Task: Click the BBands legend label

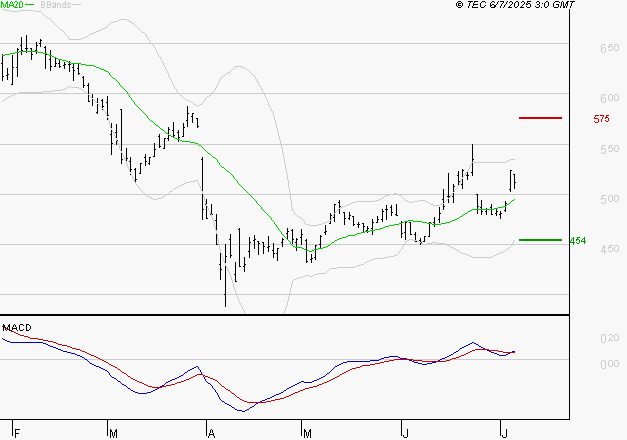Action: [56, 5]
